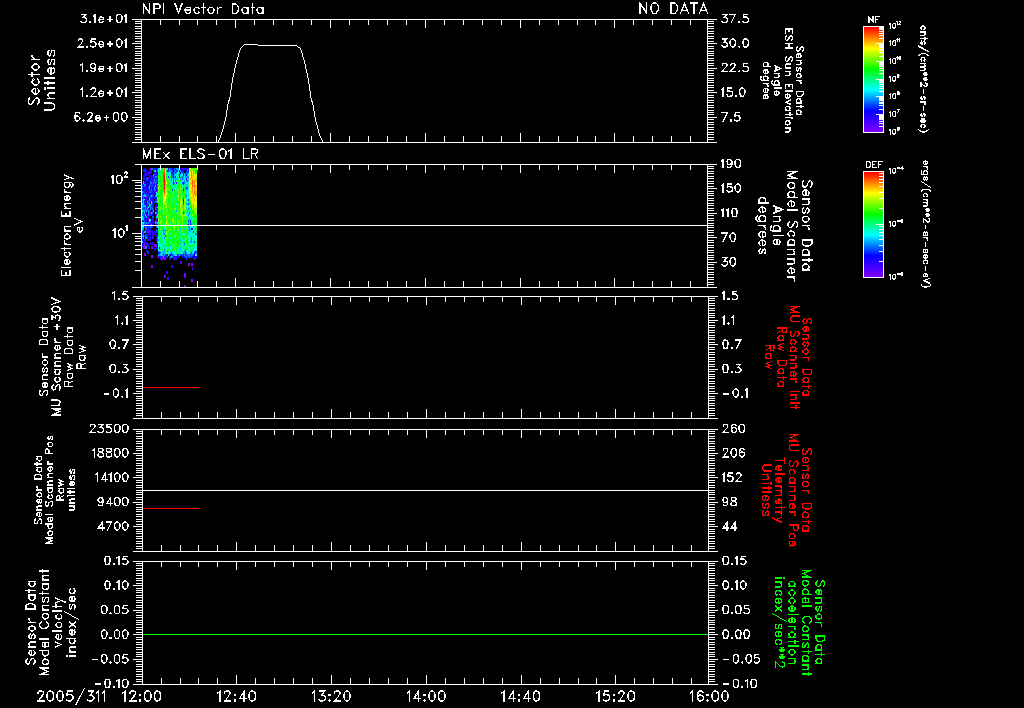Click the 12:00 time axis label

142,696
